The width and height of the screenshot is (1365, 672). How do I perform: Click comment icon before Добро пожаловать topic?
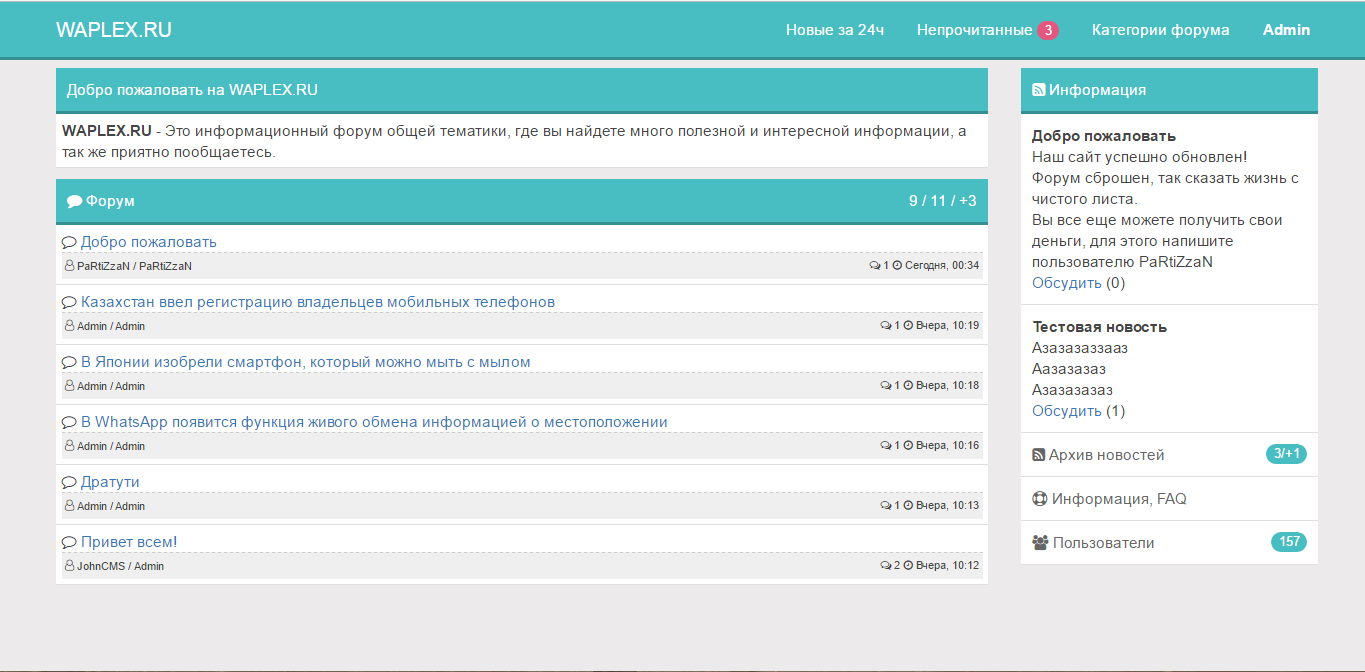[69, 242]
